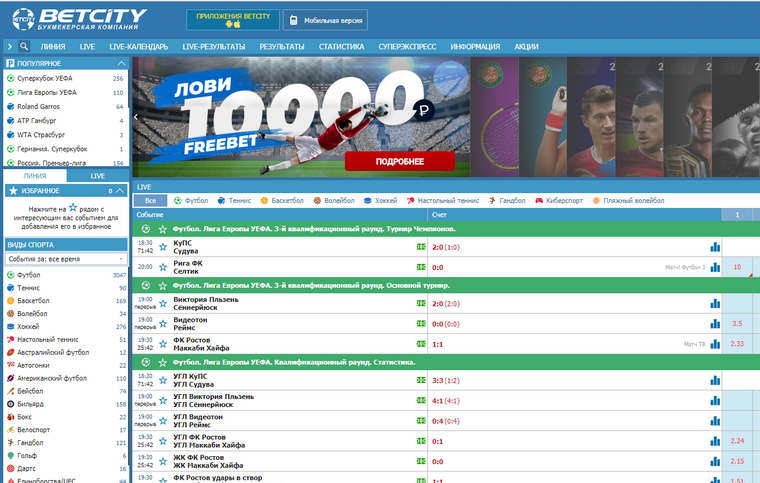Favorite the Турнир Чемпионов league header star
The height and width of the screenshot is (483, 760).
pos(163,229)
